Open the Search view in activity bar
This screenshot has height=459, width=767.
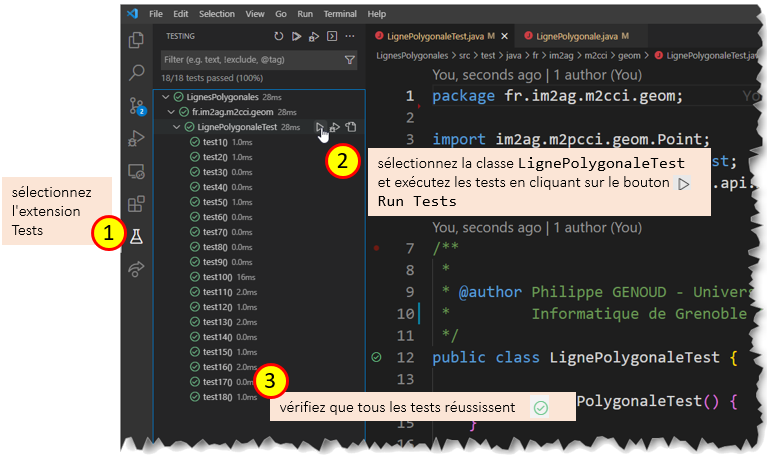[137, 73]
